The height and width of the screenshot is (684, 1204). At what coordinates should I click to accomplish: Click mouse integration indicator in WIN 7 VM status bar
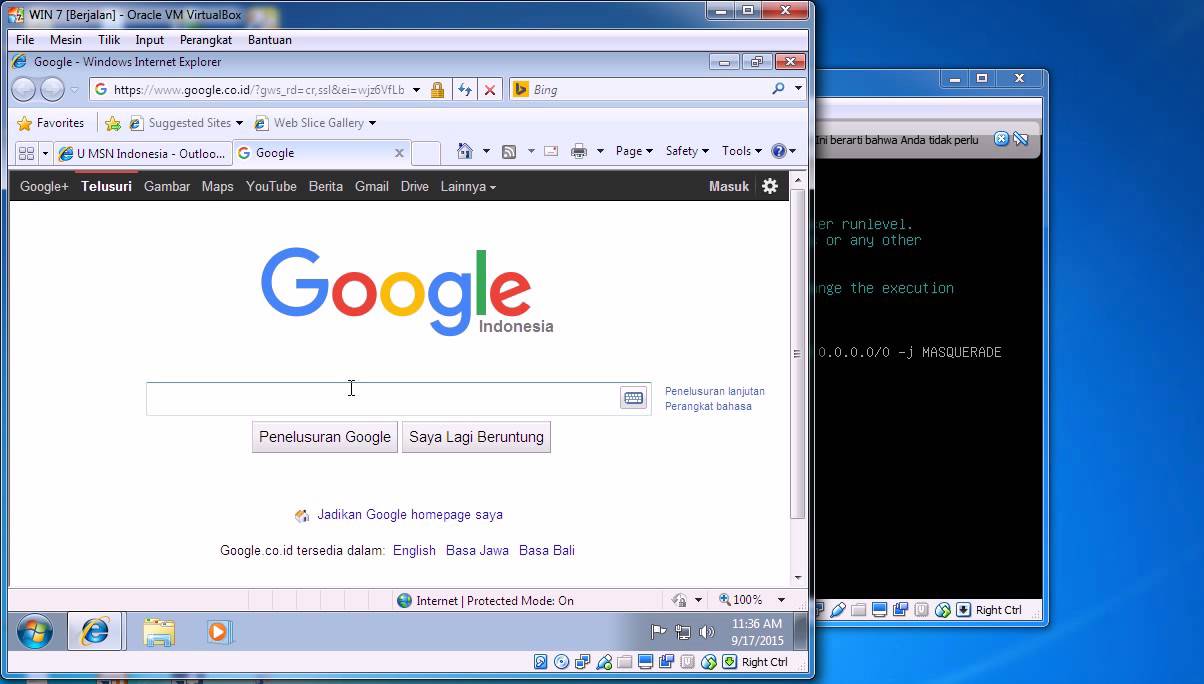709,662
